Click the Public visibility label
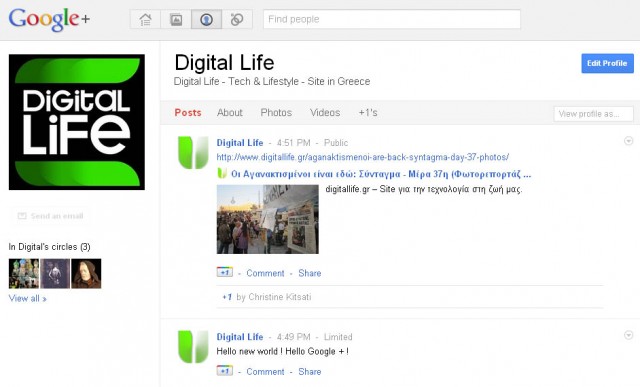The height and width of the screenshot is (387, 640). [336, 143]
